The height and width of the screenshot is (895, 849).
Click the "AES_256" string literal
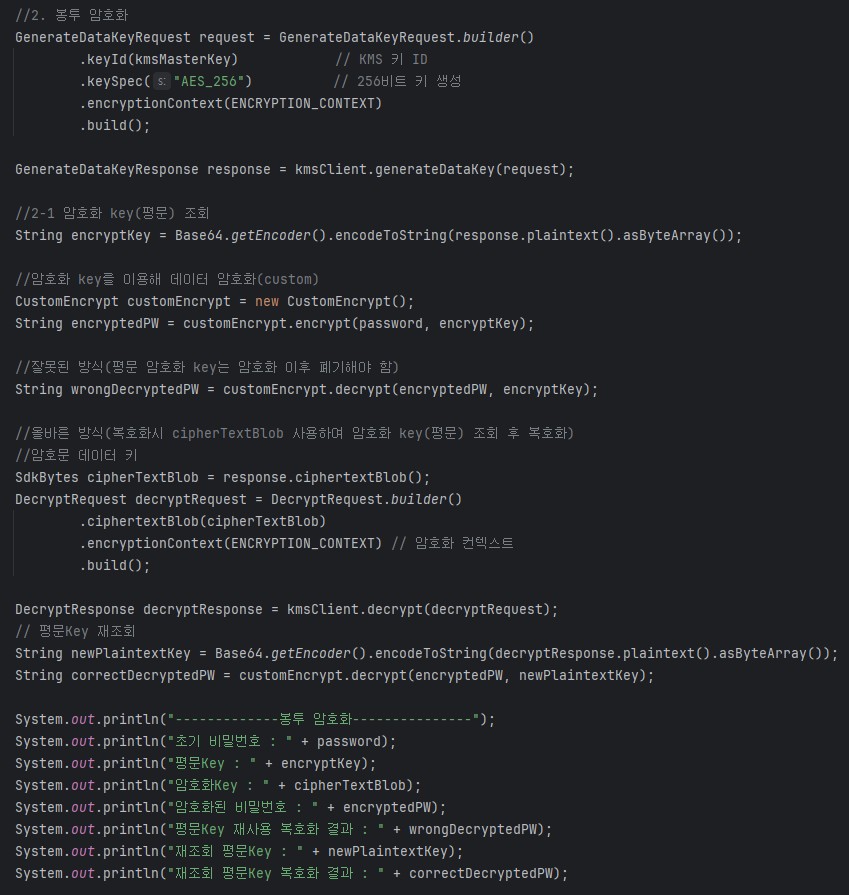(x=212, y=81)
